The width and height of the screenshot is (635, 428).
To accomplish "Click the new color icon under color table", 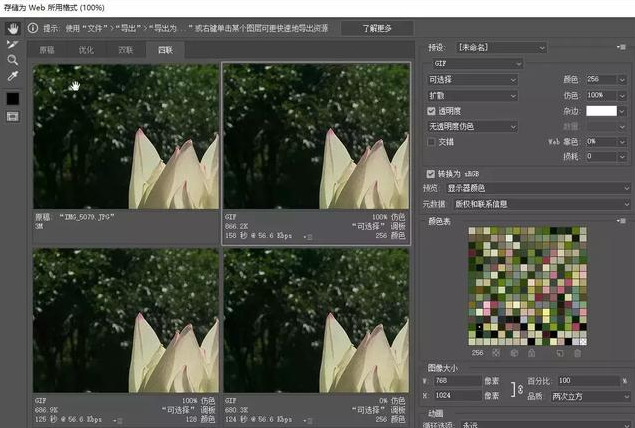I will (560, 353).
